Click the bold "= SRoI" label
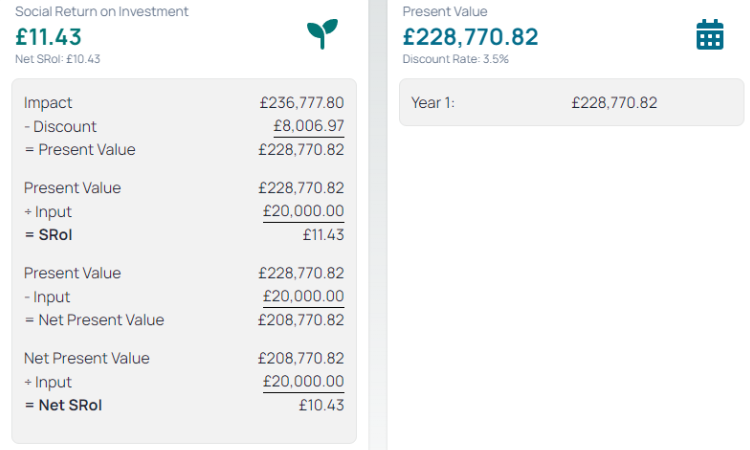This screenshot has width=750, height=450. click(48, 235)
